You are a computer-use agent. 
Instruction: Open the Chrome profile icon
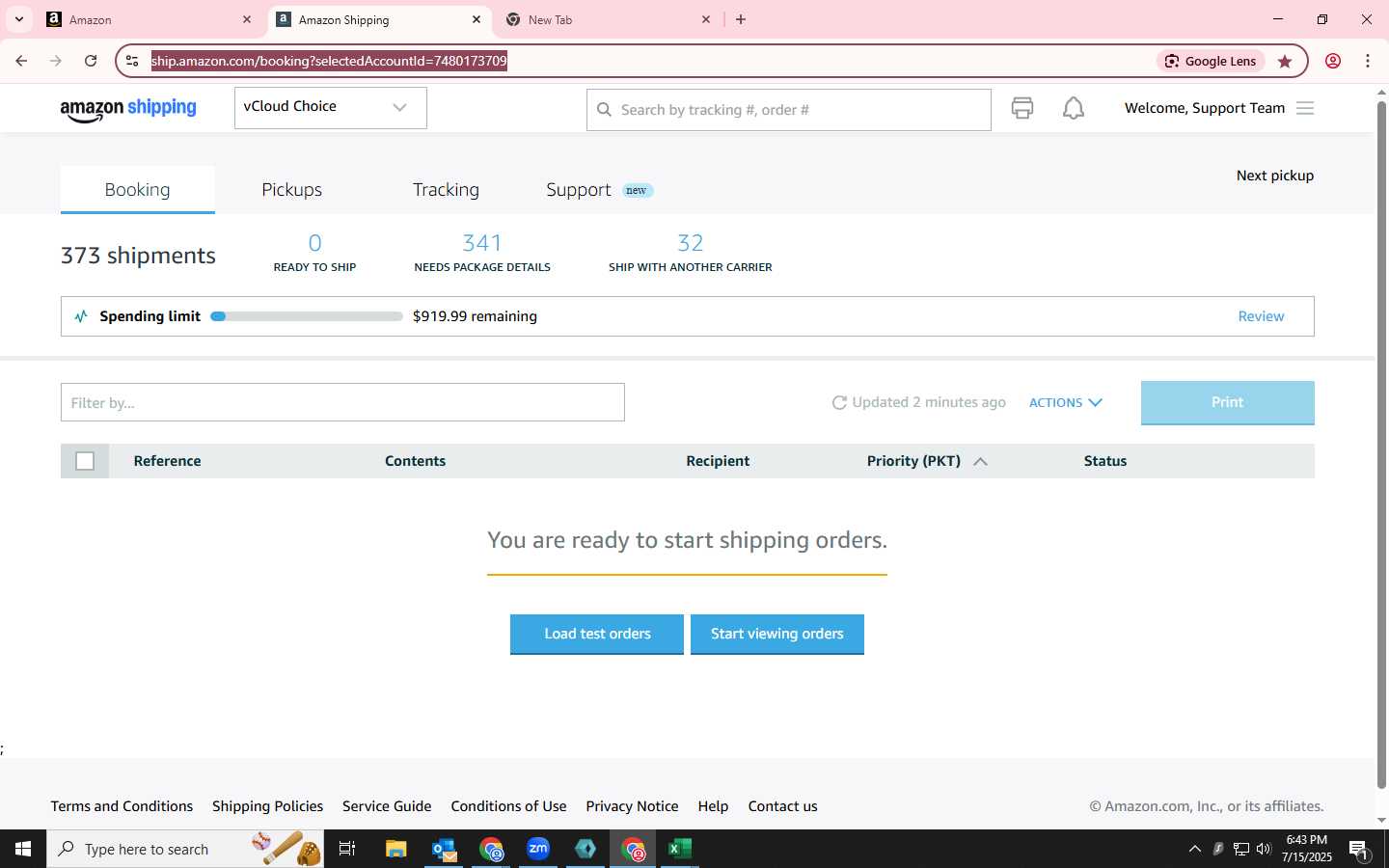pyautogui.click(x=1333, y=61)
